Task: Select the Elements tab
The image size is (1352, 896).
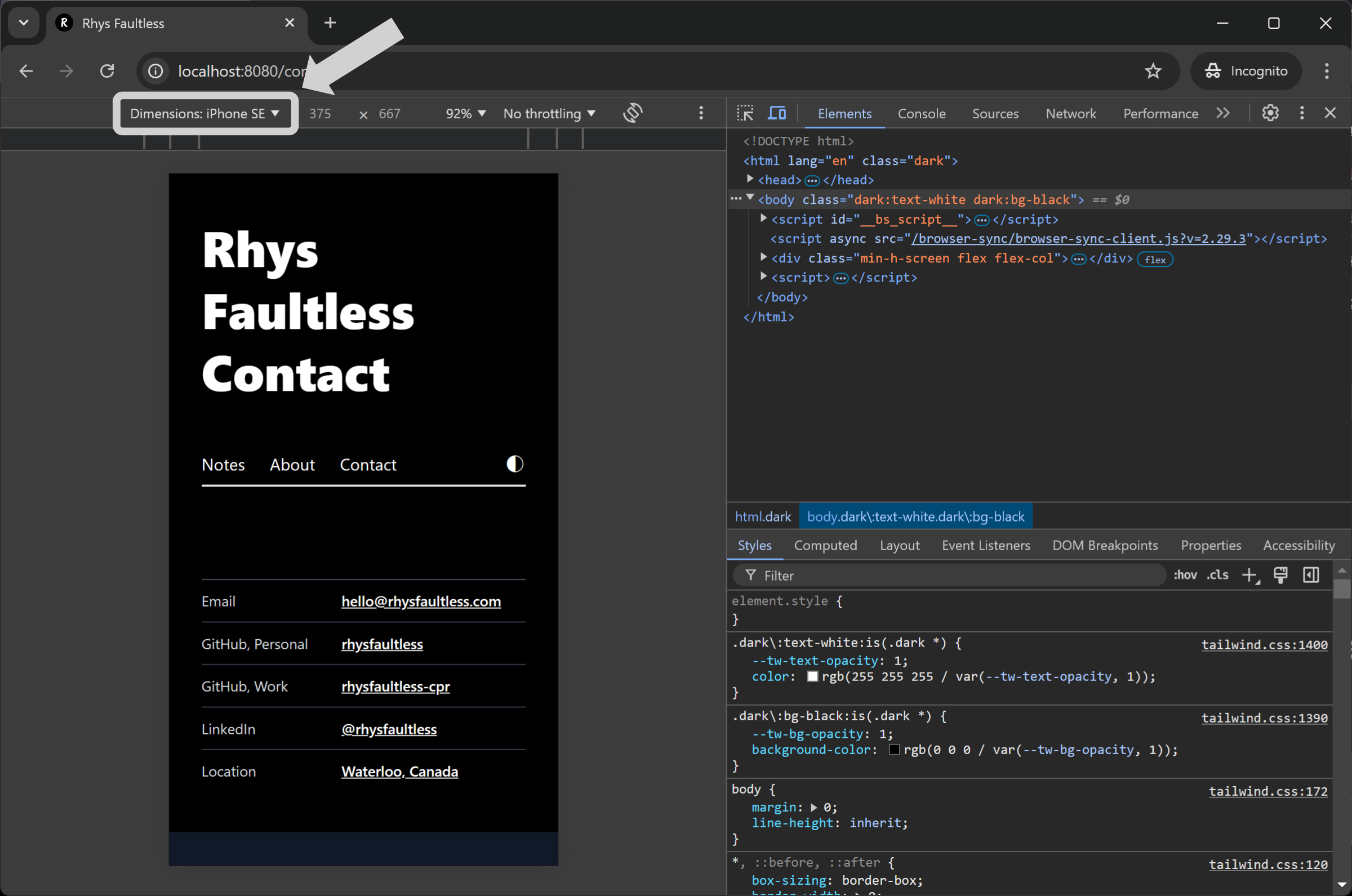Action: pos(844,113)
